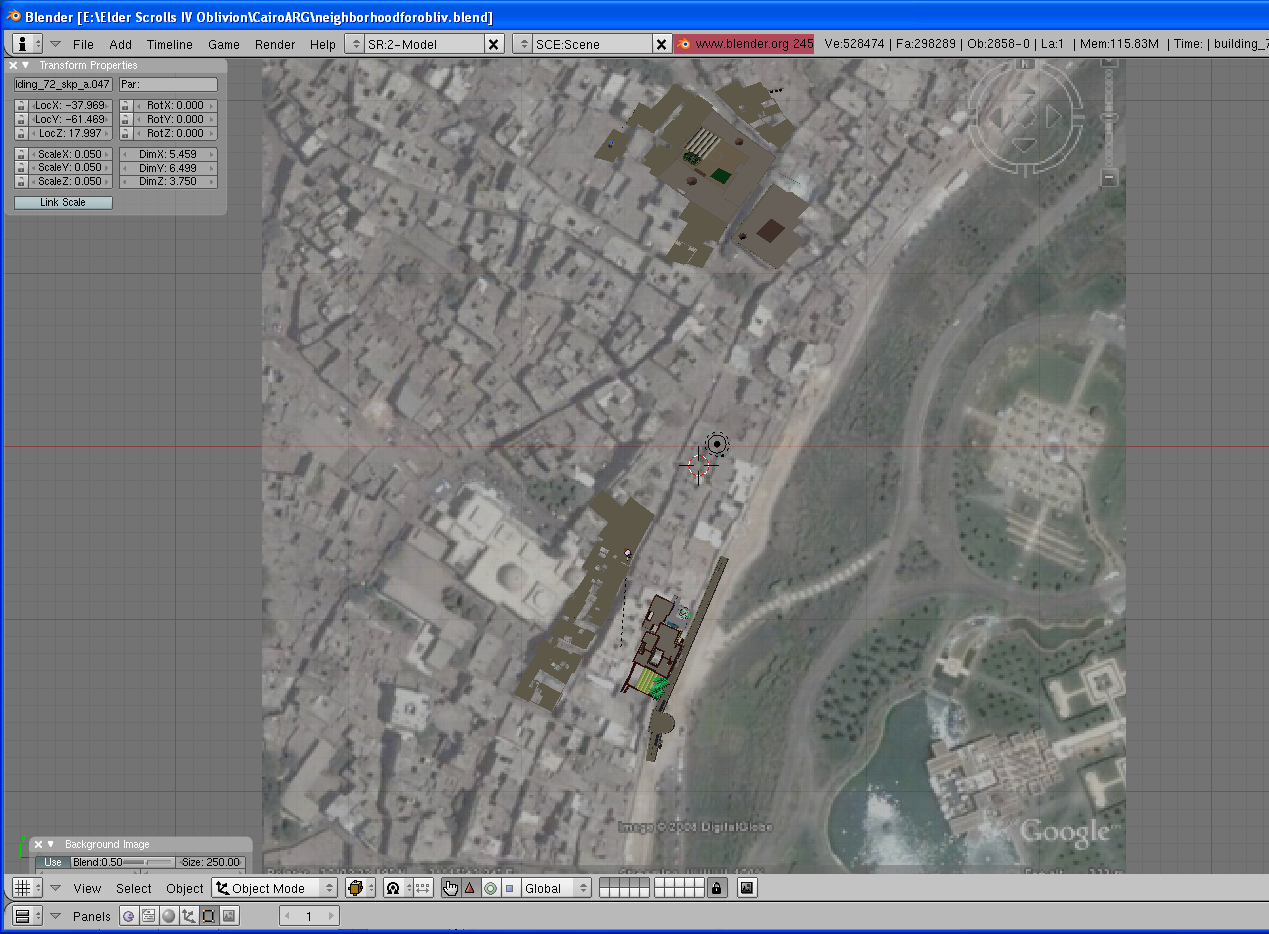Open the Info window type selector icon
This screenshot has height=934, width=1269.
(27, 44)
